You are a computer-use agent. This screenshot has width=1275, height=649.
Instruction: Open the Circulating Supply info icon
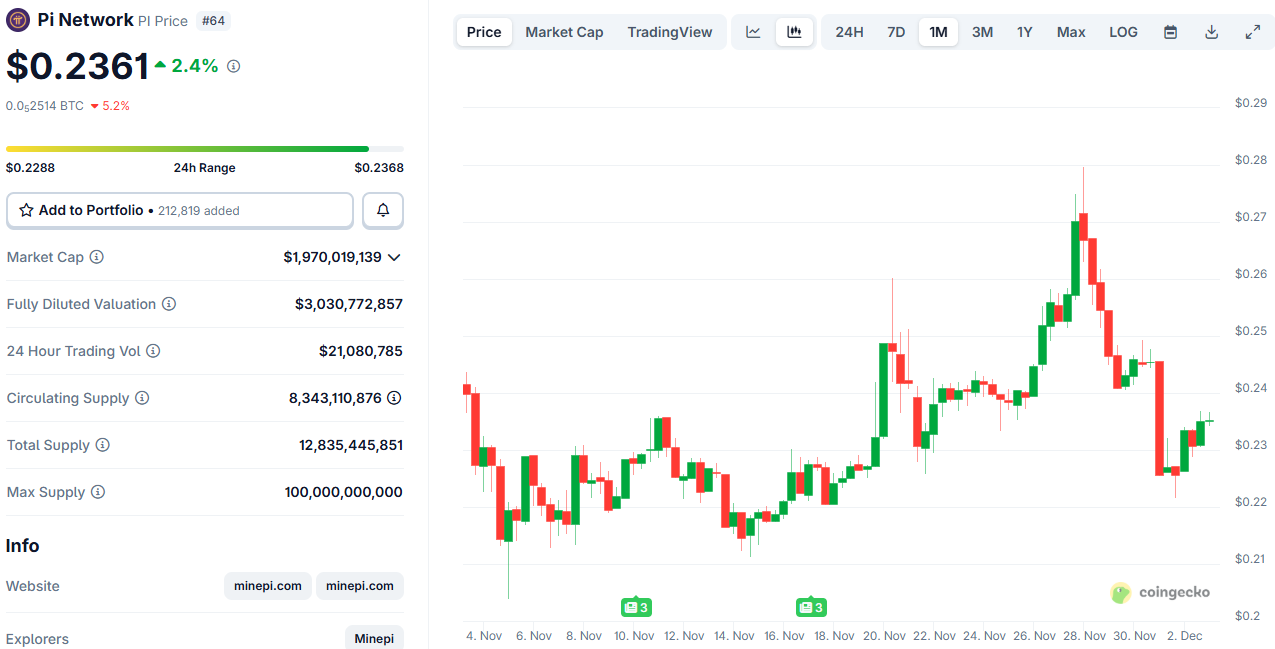pyautogui.click(x=142, y=398)
